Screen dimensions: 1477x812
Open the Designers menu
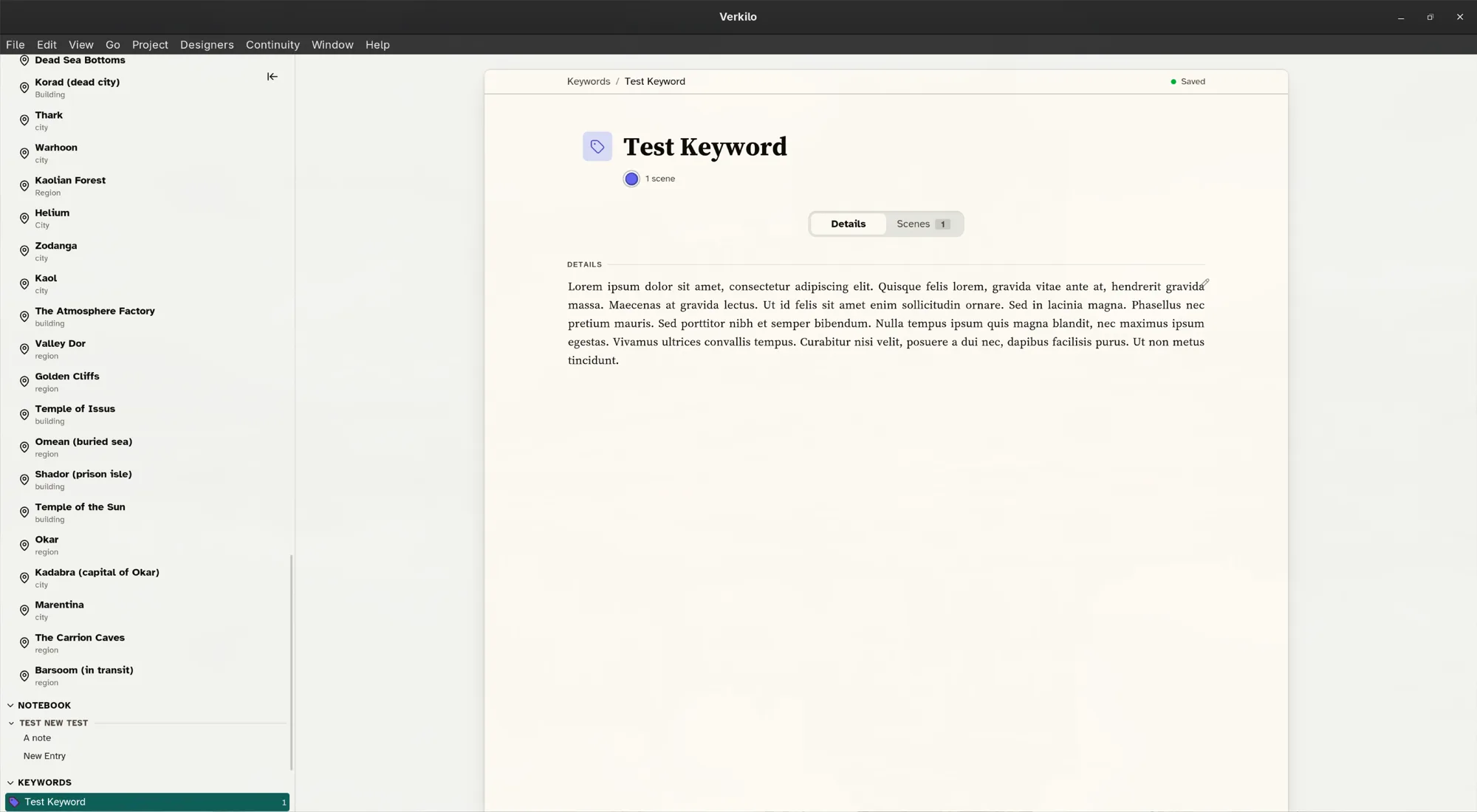coord(207,45)
